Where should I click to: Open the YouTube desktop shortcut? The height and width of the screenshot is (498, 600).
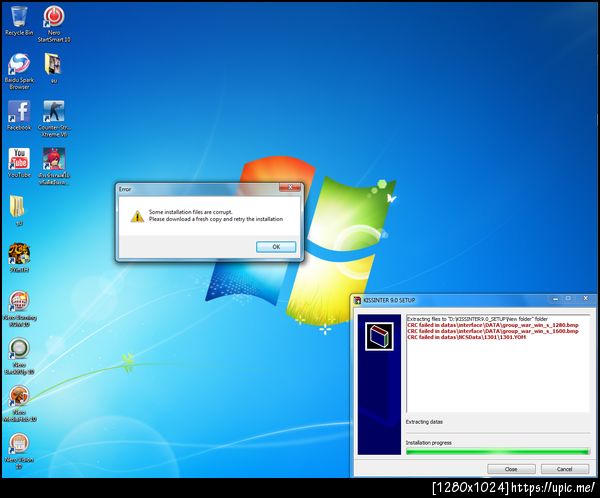click(19, 163)
